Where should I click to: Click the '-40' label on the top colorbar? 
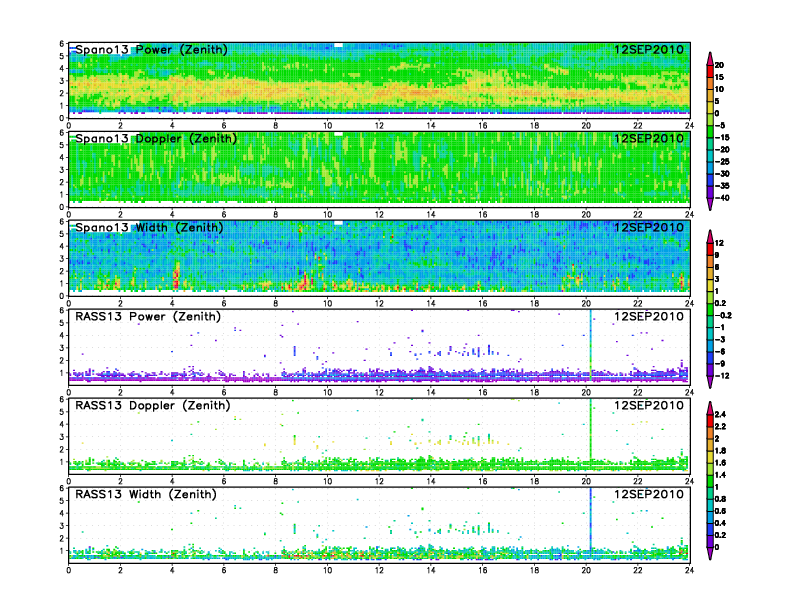(x=722, y=198)
